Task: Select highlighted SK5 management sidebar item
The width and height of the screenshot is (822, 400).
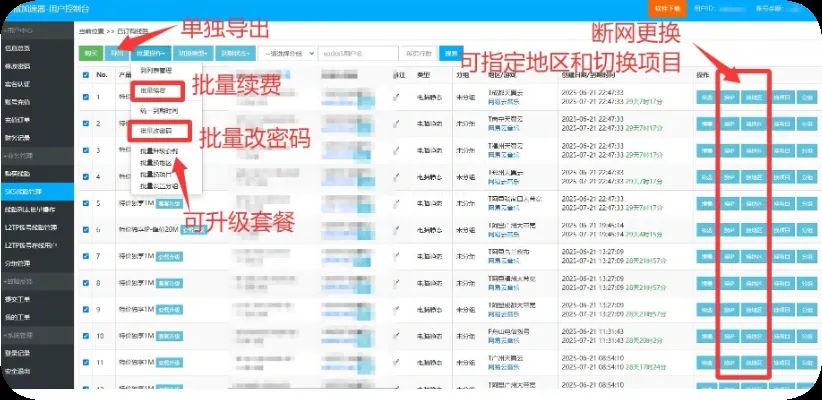Action: tap(37, 191)
